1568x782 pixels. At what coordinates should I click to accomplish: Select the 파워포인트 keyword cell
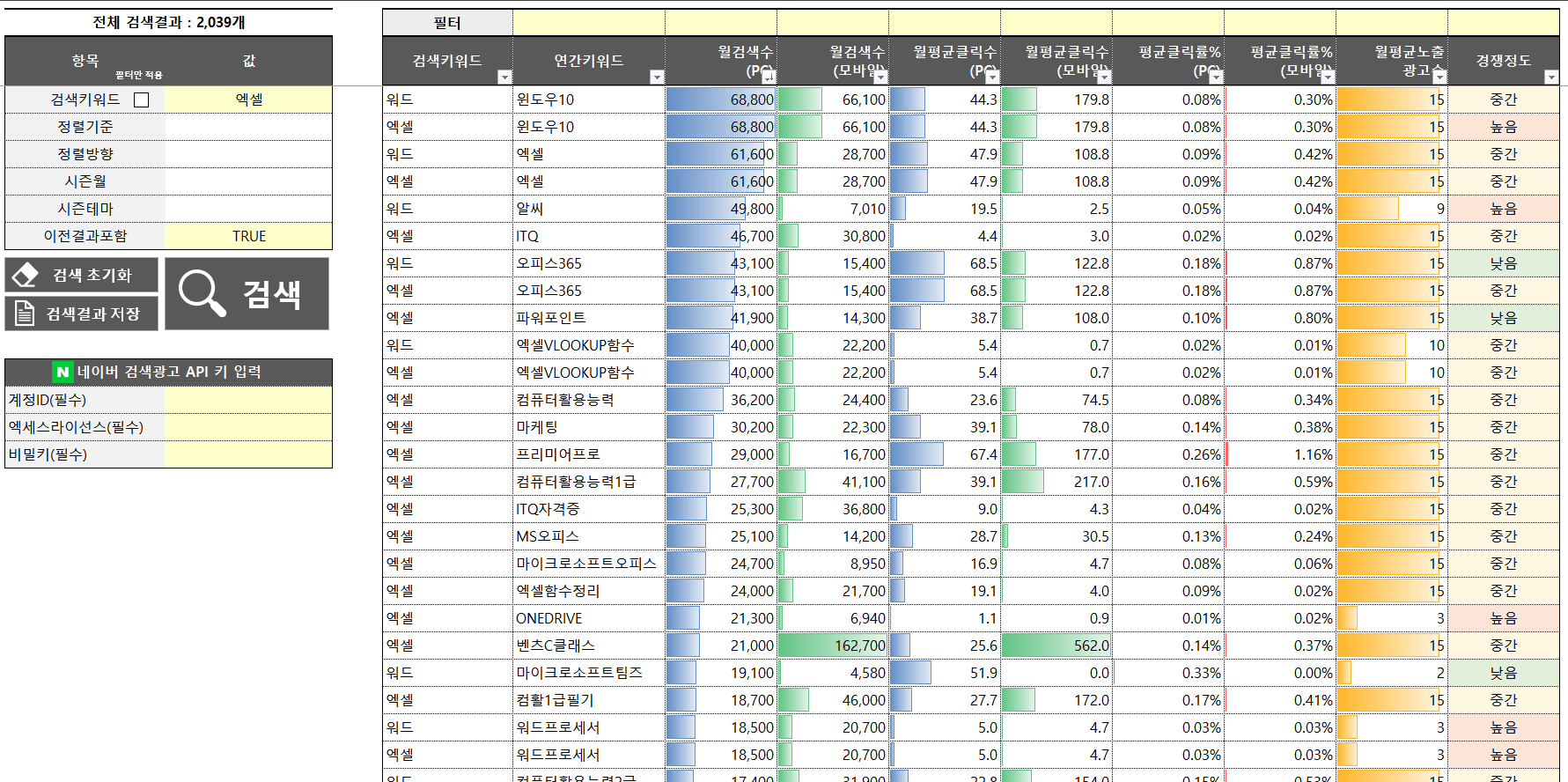coord(589,318)
